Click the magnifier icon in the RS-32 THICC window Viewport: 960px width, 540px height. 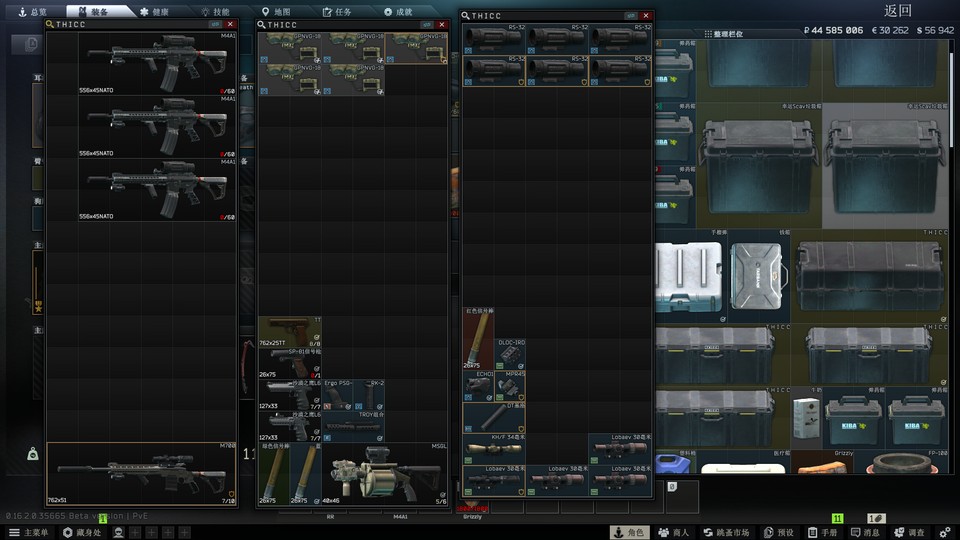coord(465,16)
